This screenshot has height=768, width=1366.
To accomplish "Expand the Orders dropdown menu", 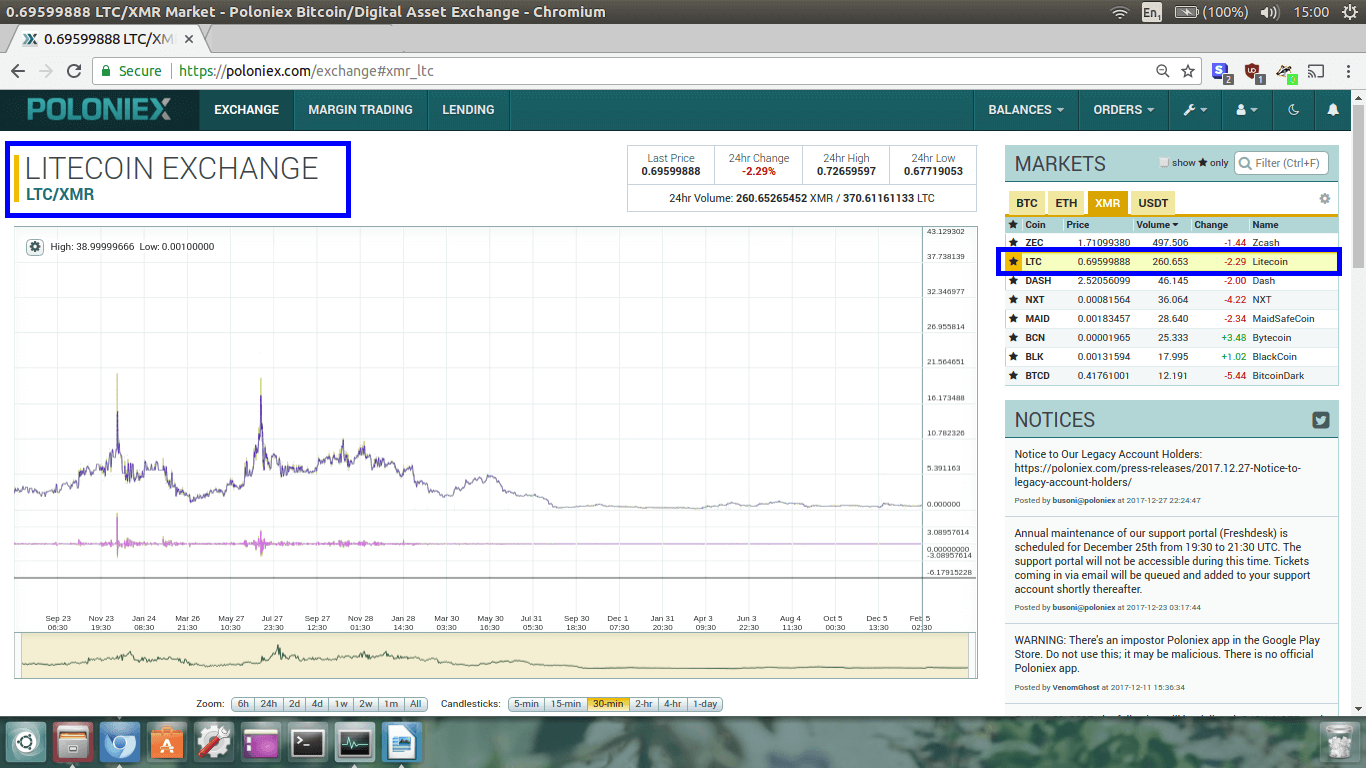I will [1124, 110].
